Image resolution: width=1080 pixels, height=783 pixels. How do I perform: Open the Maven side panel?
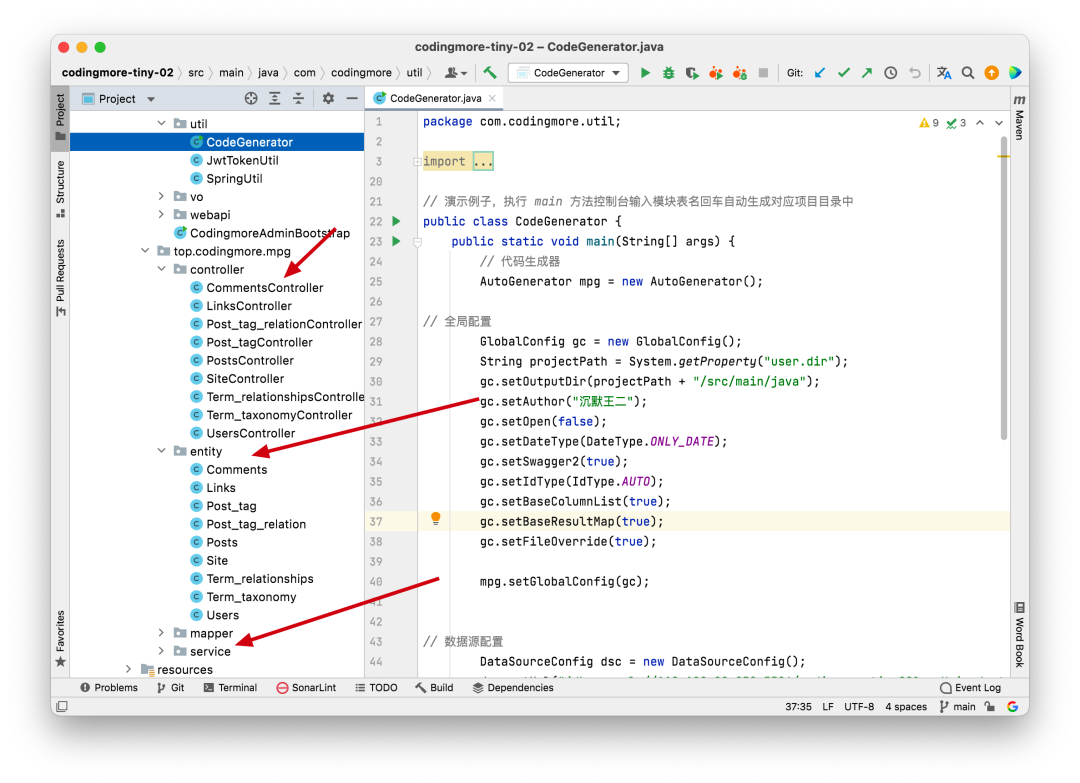(x=1019, y=117)
